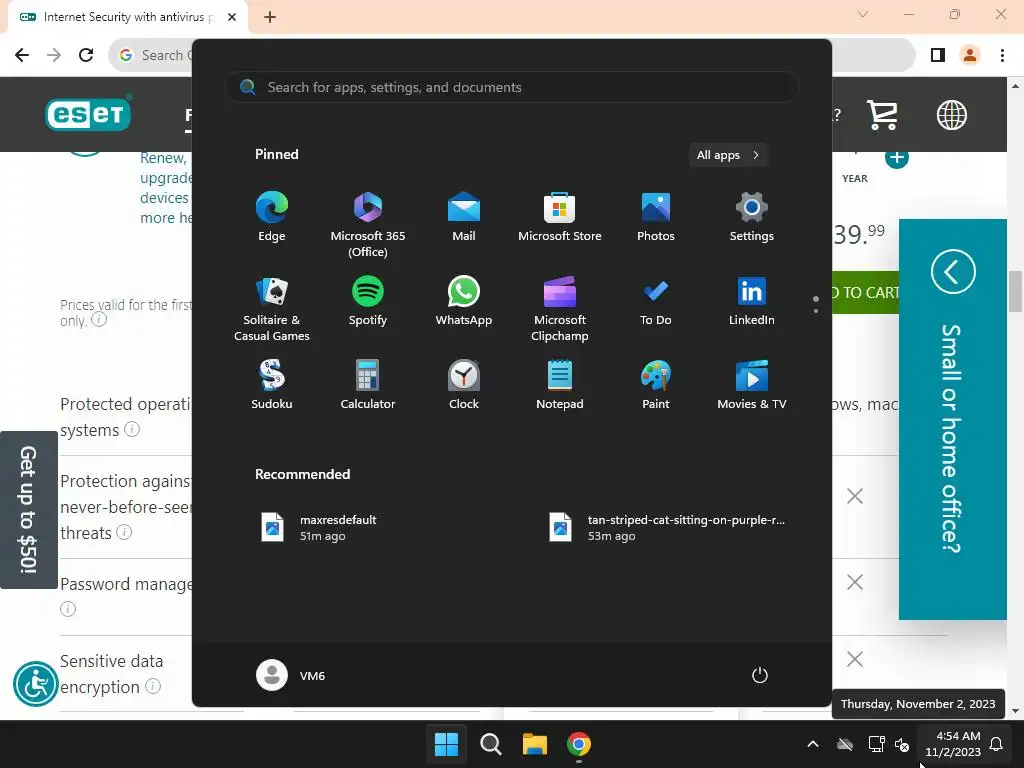Open the ESET language globe icon

952,115
